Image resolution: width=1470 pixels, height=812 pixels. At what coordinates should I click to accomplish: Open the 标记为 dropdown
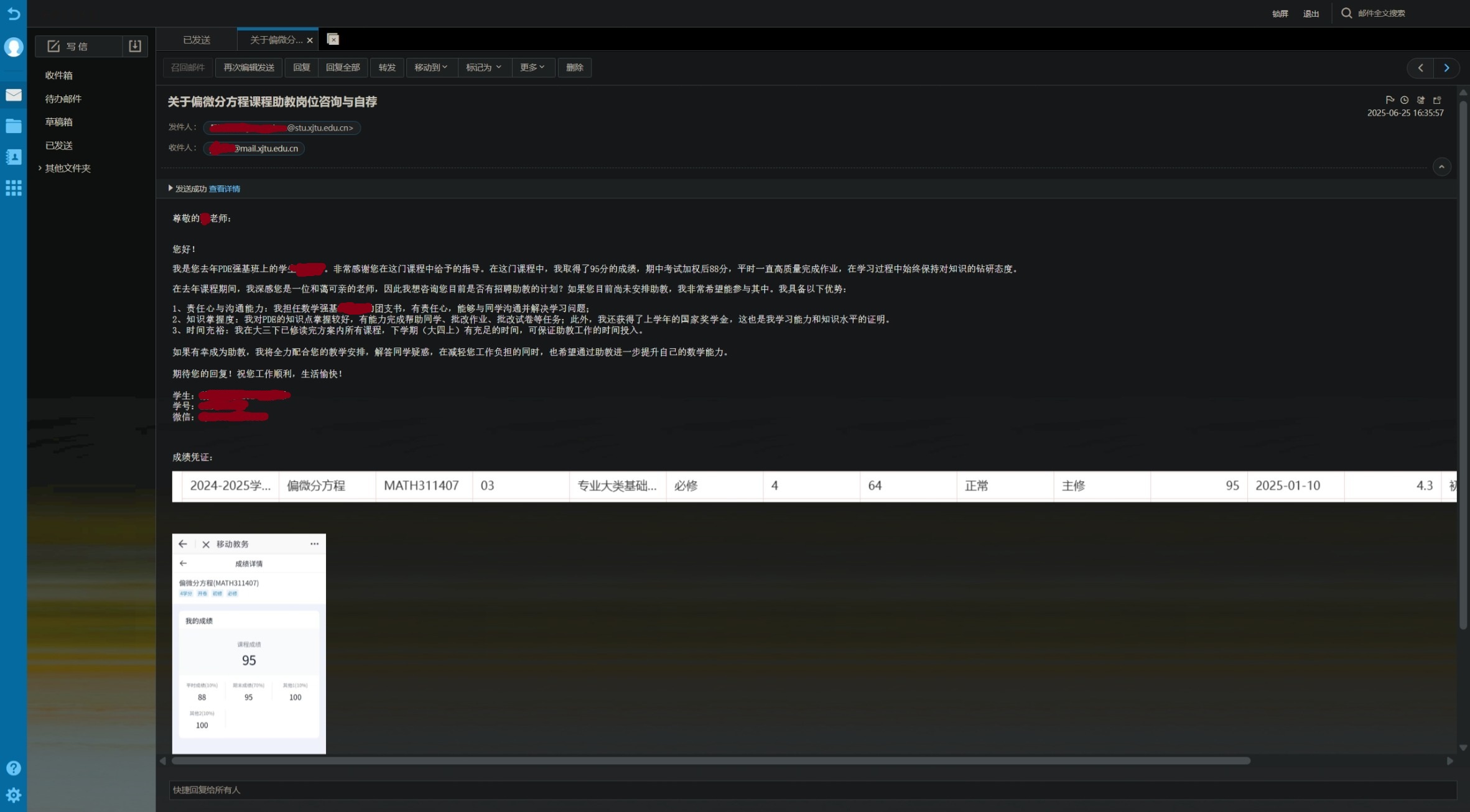(x=483, y=67)
